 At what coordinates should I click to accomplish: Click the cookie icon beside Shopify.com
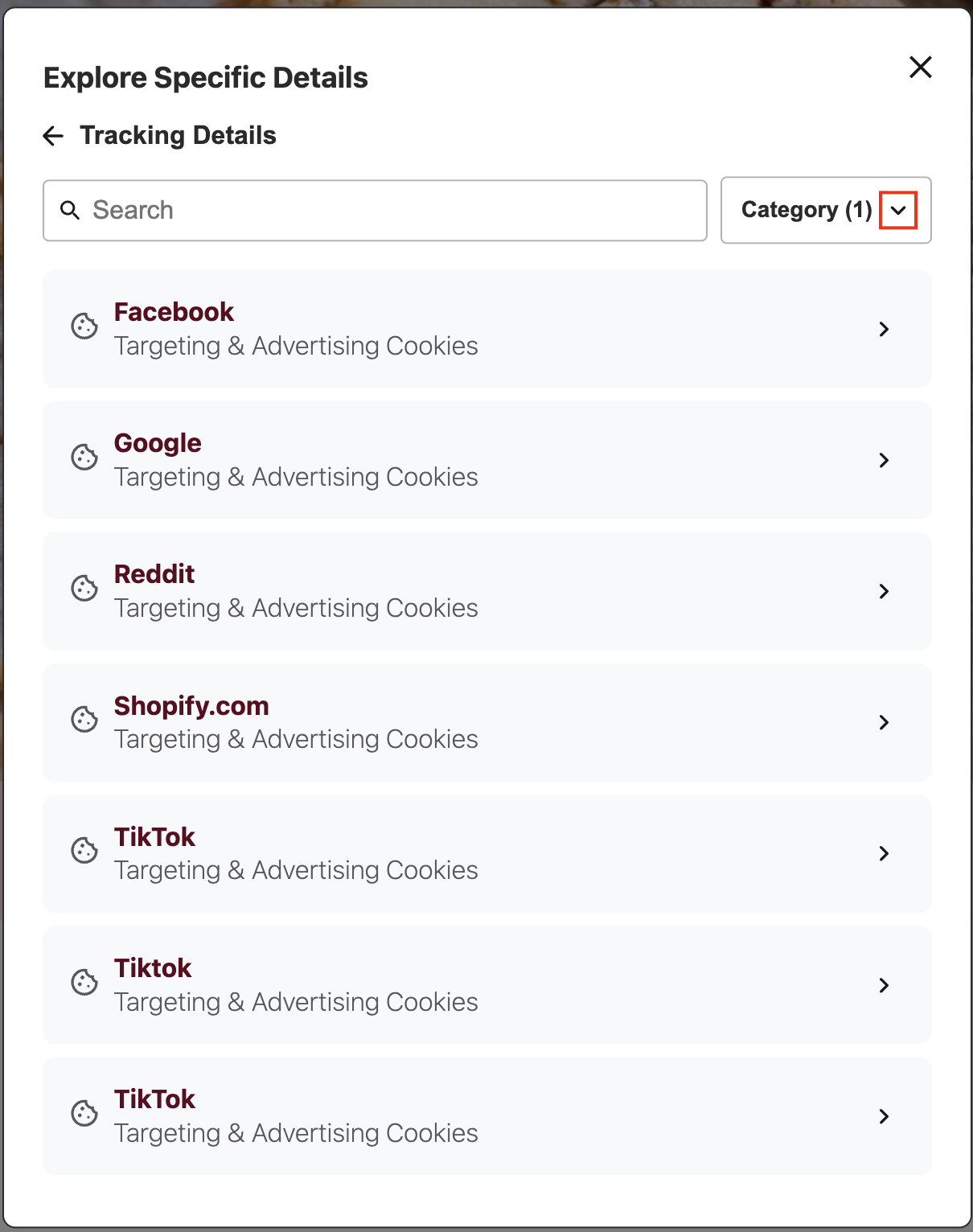click(x=84, y=721)
